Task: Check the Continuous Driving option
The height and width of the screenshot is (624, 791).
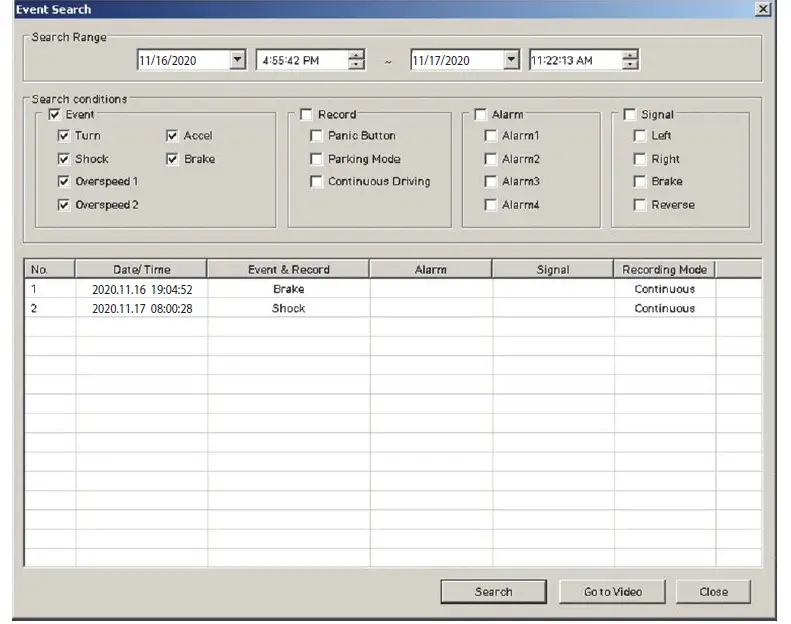Action: coord(316,181)
